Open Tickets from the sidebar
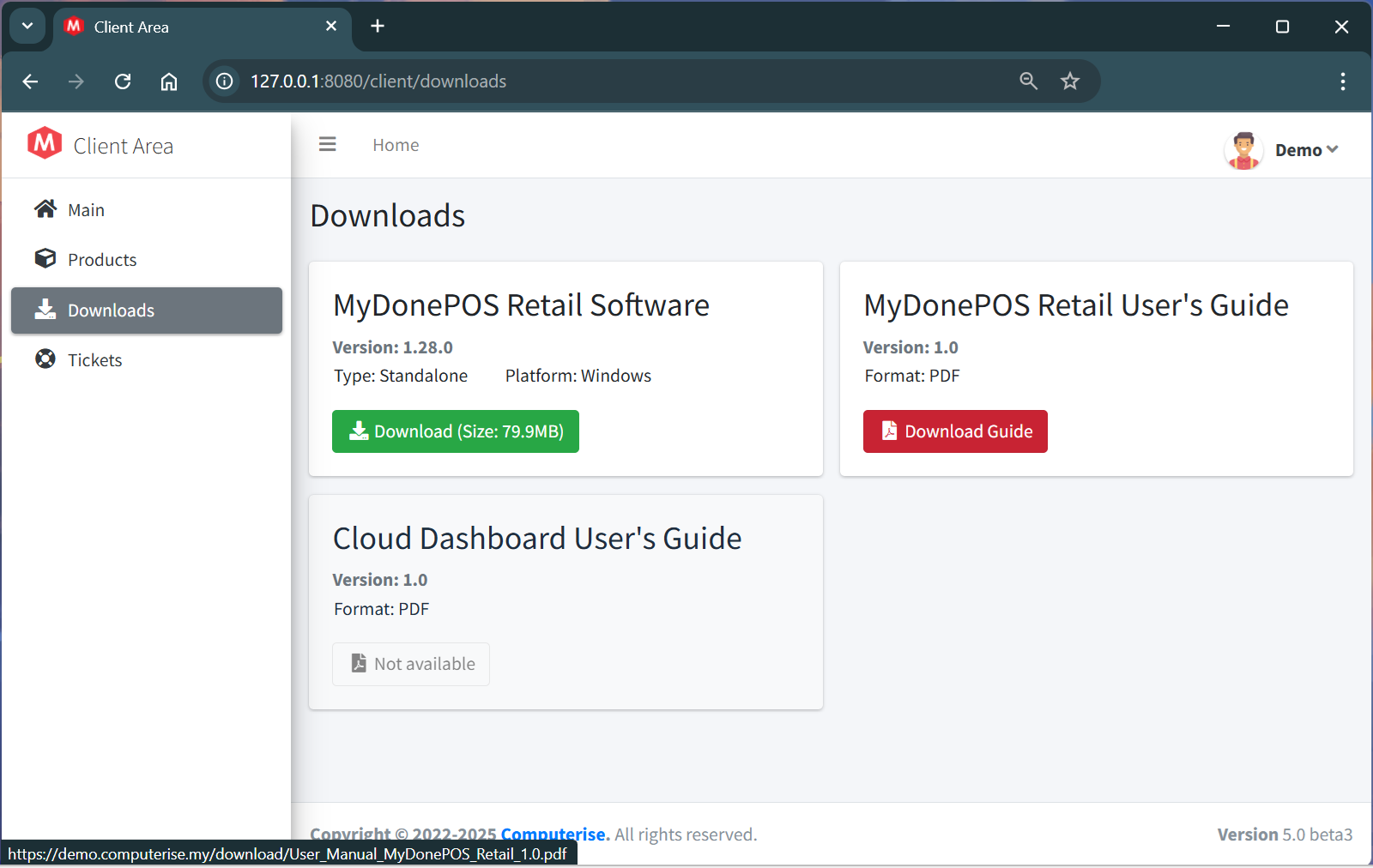 coord(94,360)
